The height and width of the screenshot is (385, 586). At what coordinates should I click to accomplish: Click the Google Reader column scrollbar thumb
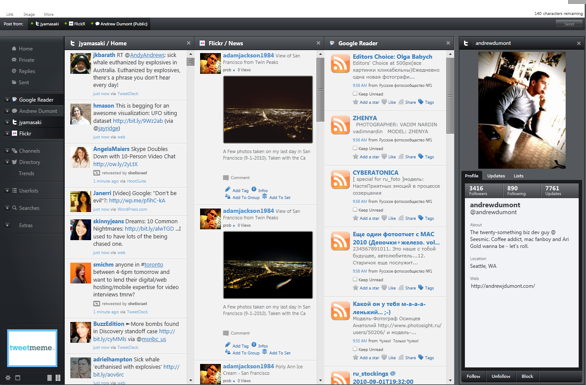tap(450, 95)
